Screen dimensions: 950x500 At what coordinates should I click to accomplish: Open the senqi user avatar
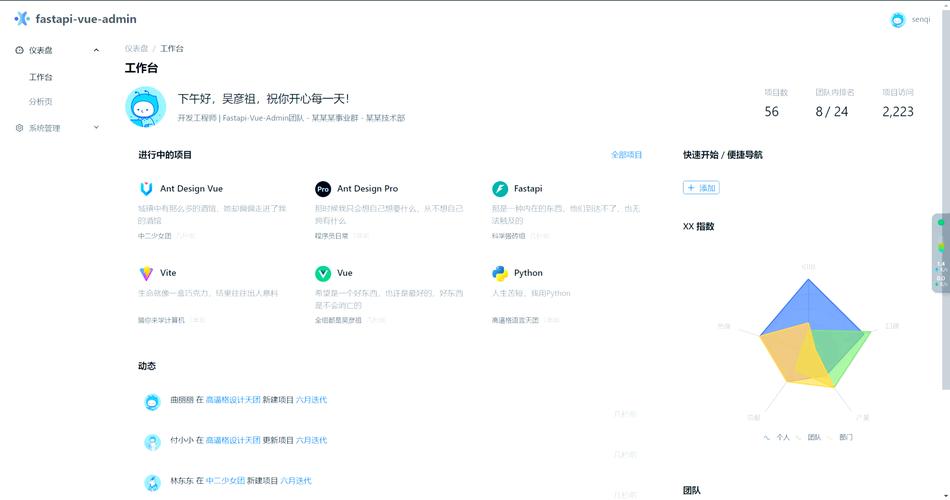tap(897, 19)
